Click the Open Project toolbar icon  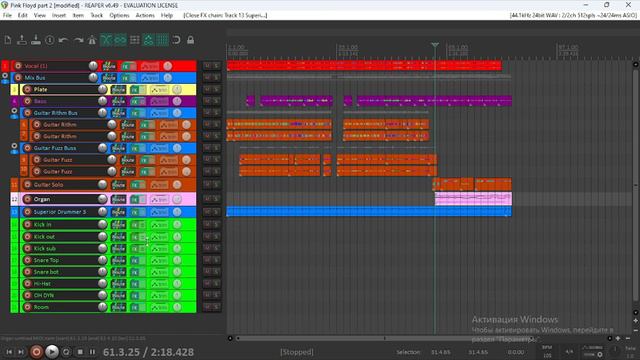(x=22, y=40)
